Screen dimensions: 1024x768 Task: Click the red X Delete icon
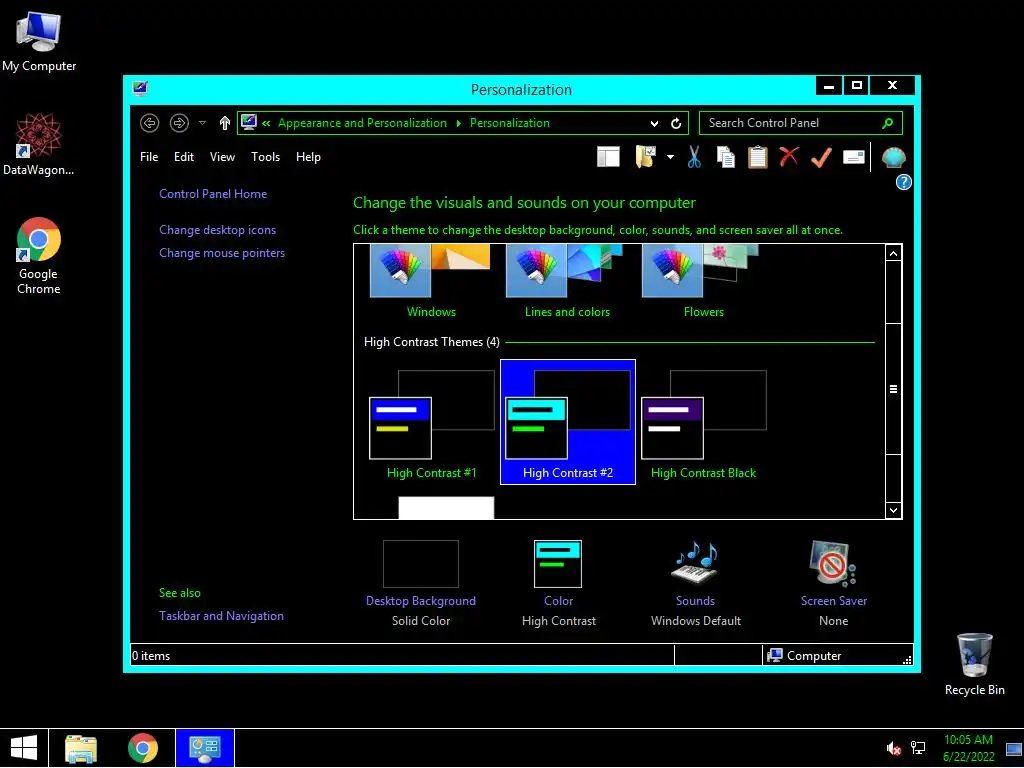[x=789, y=157]
